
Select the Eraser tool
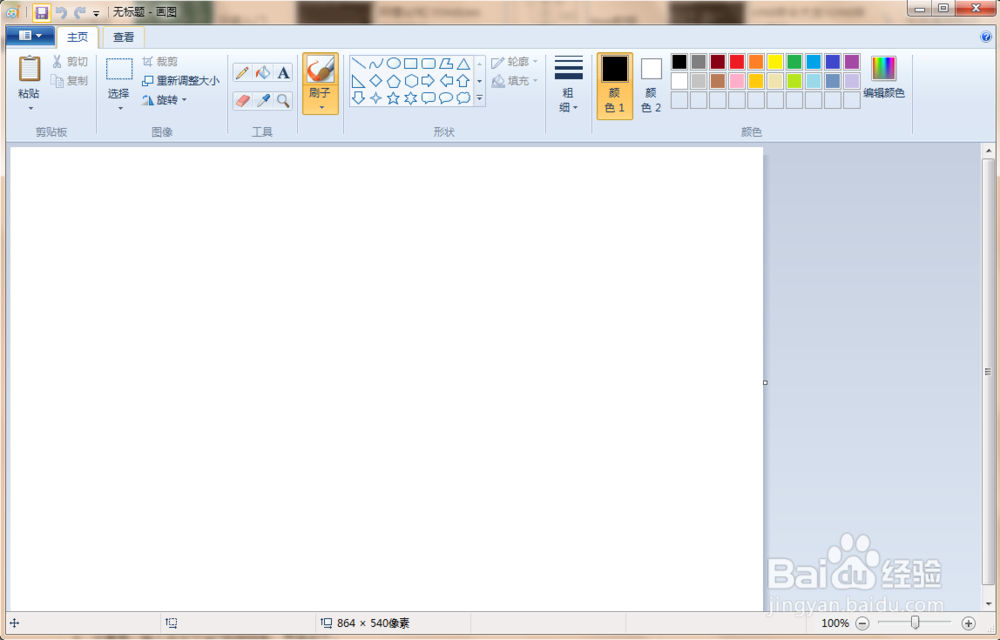tap(242, 98)
